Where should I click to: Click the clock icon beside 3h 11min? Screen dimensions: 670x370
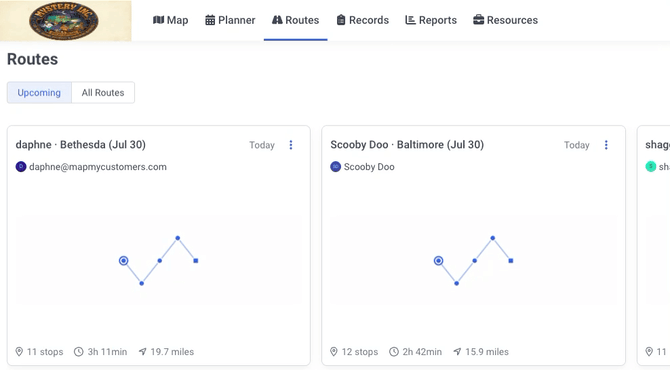[79, 352]
